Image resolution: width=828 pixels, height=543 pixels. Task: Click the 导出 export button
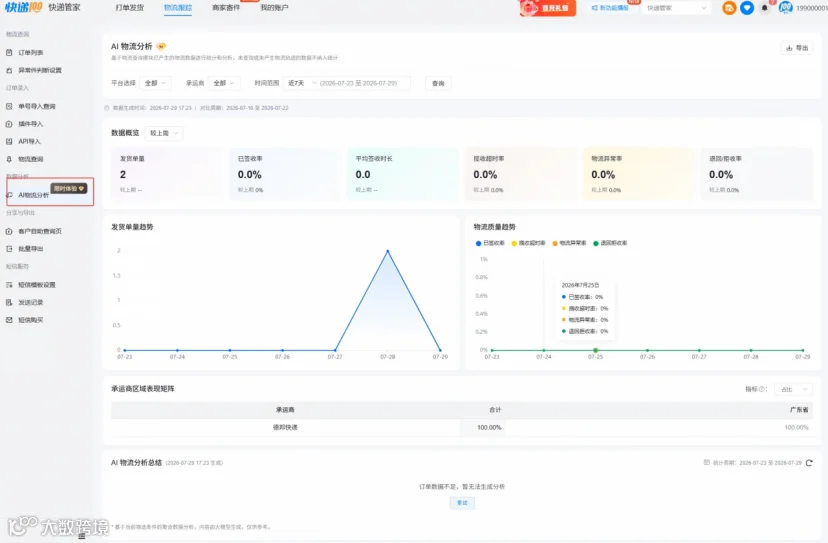(x=797, y=48)
